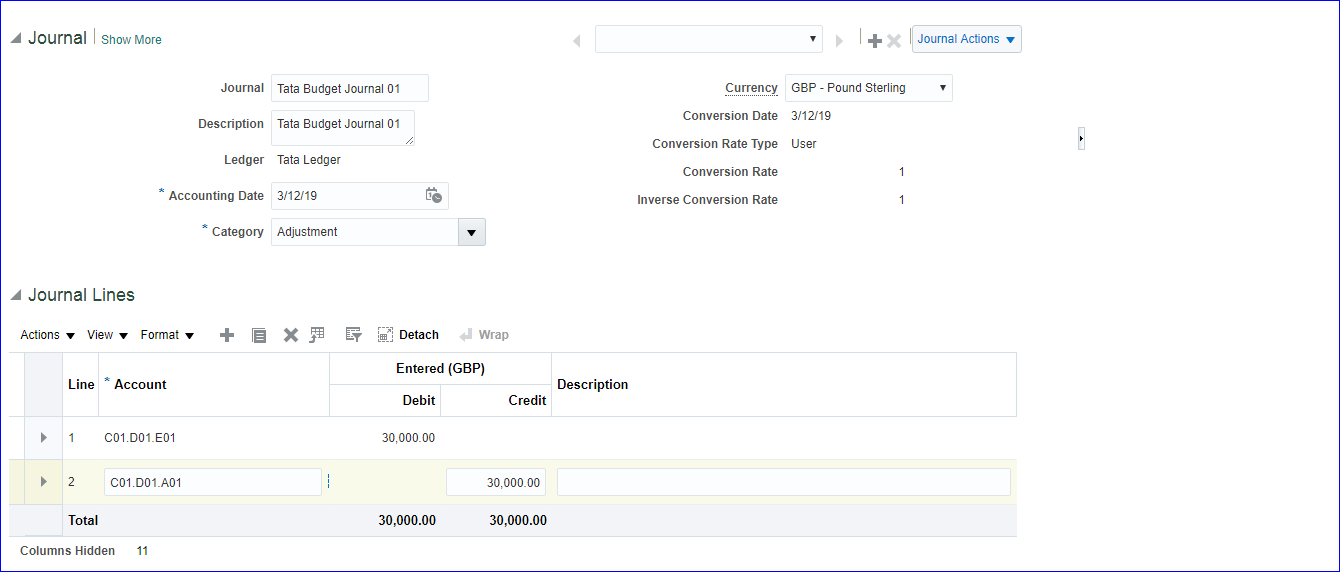Open the View menu in Journal Lines
Screen dimensions: 1340x572
click(x=107, y=335)
